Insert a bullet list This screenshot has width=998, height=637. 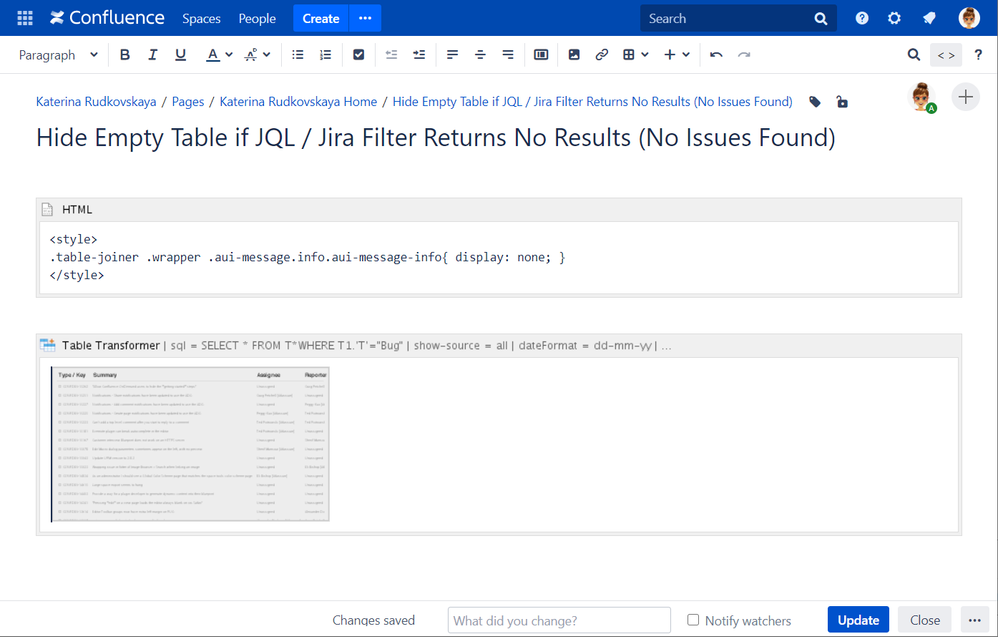click(x=297, y=55)
